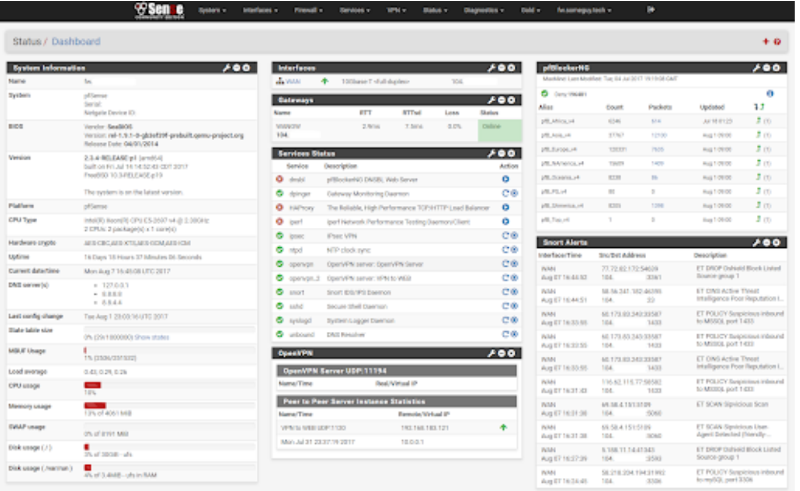
Task: Minimize the System Information widget
Action: [237, 68]
